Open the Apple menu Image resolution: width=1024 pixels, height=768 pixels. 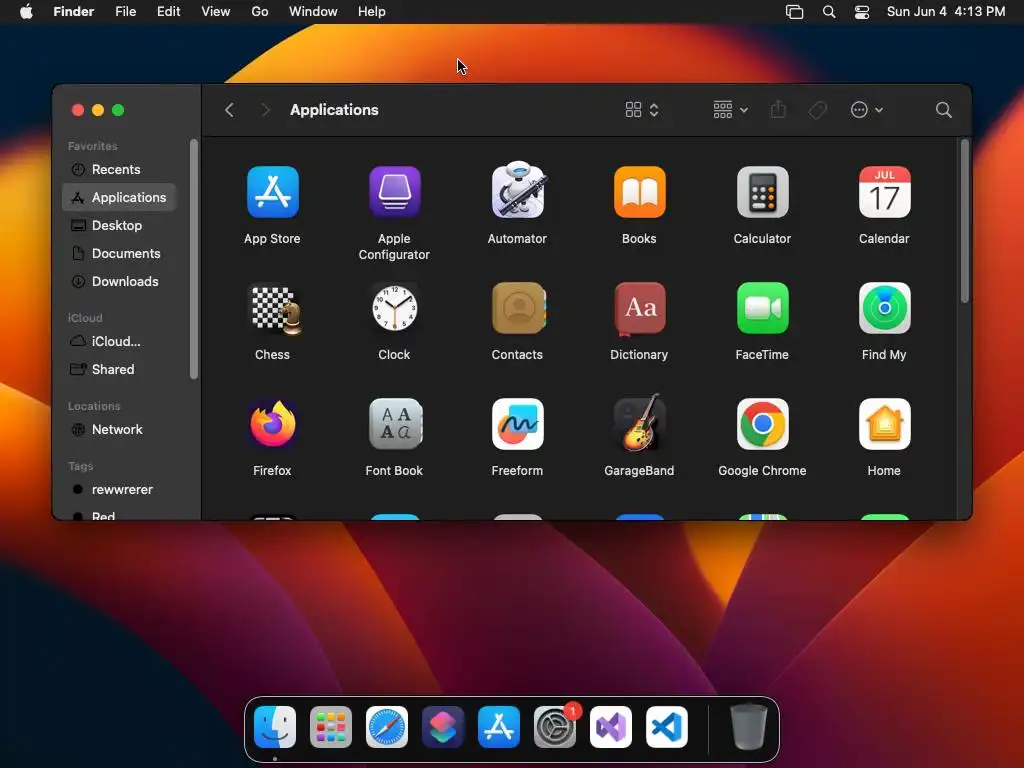tap(26, 12)
